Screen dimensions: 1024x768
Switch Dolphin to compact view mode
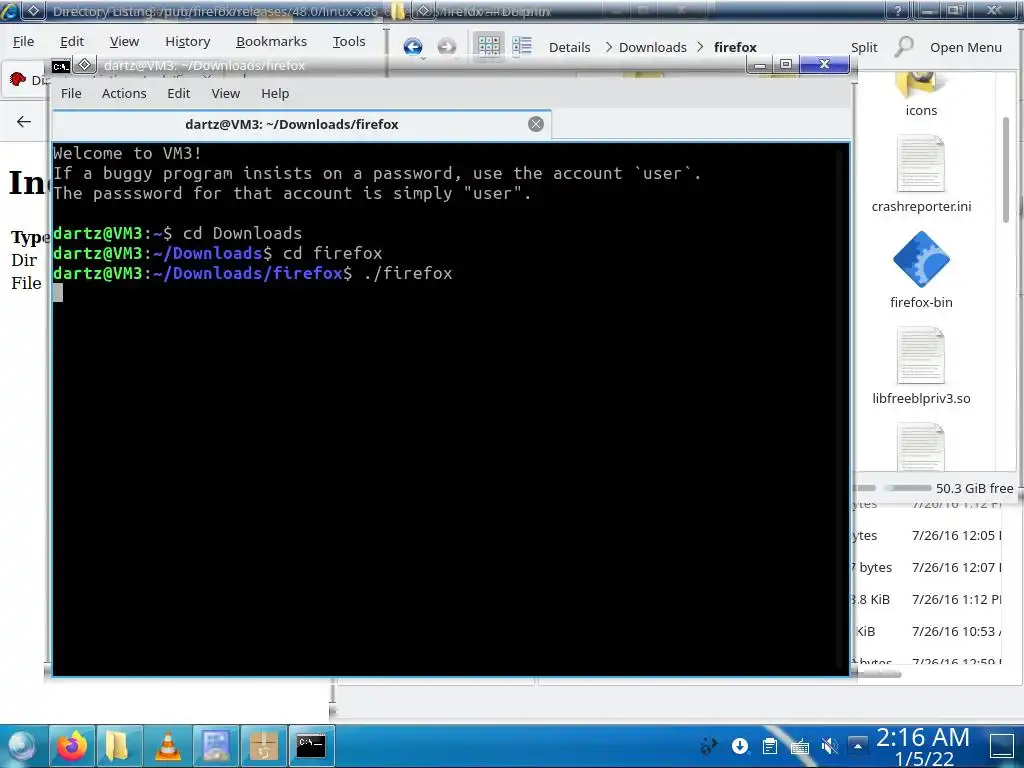pyautogui.click(x=522, y=46)
